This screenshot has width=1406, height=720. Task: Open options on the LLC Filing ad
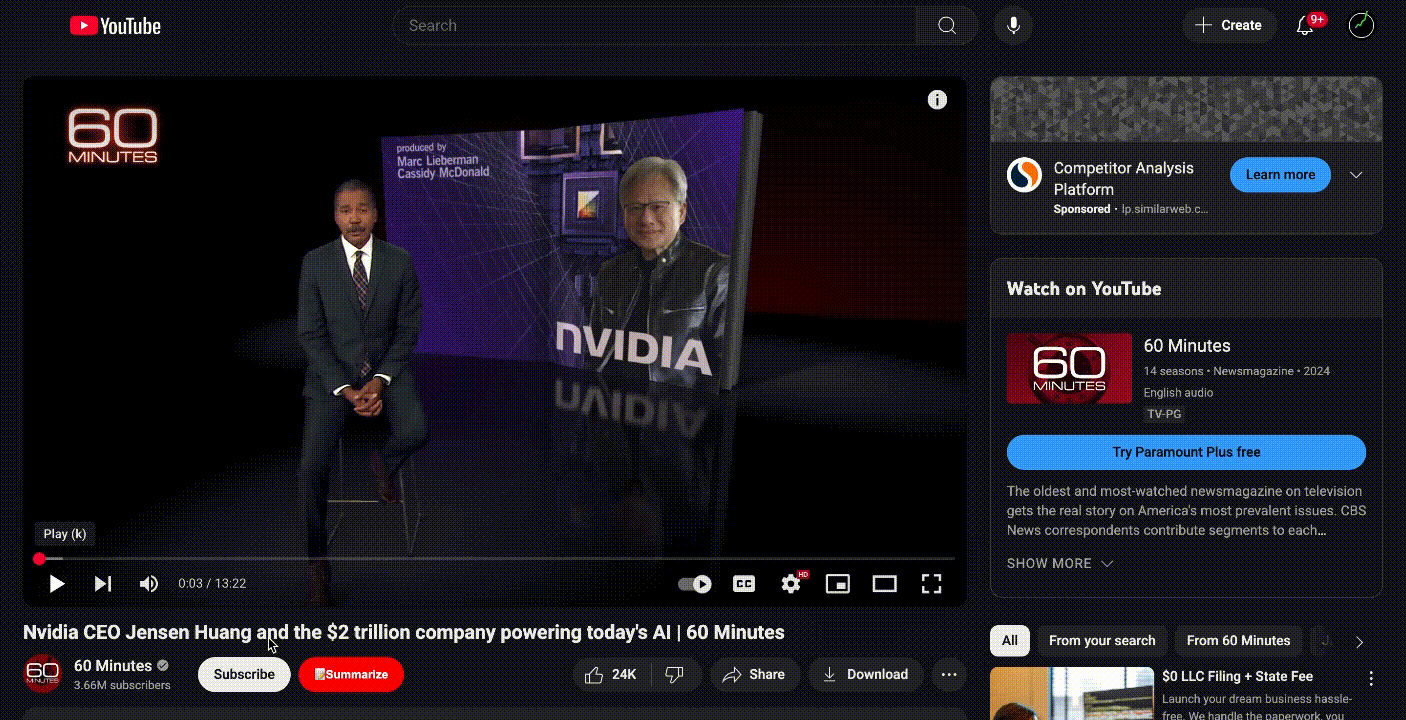(x=1369, y=678)
